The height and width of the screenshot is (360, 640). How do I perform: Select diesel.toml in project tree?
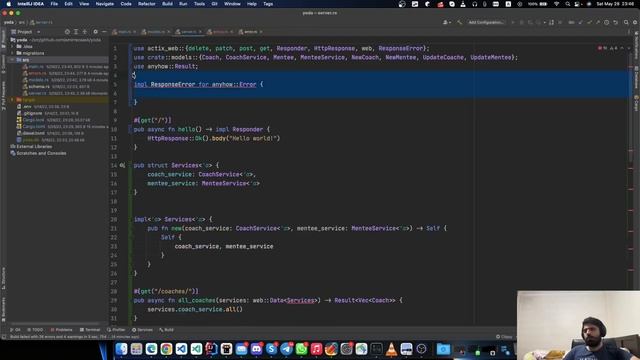(x=33, y=133)
